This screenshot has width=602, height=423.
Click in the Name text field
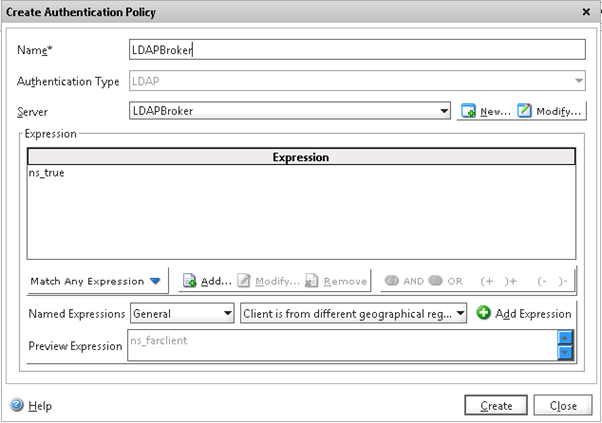[356, 50]
